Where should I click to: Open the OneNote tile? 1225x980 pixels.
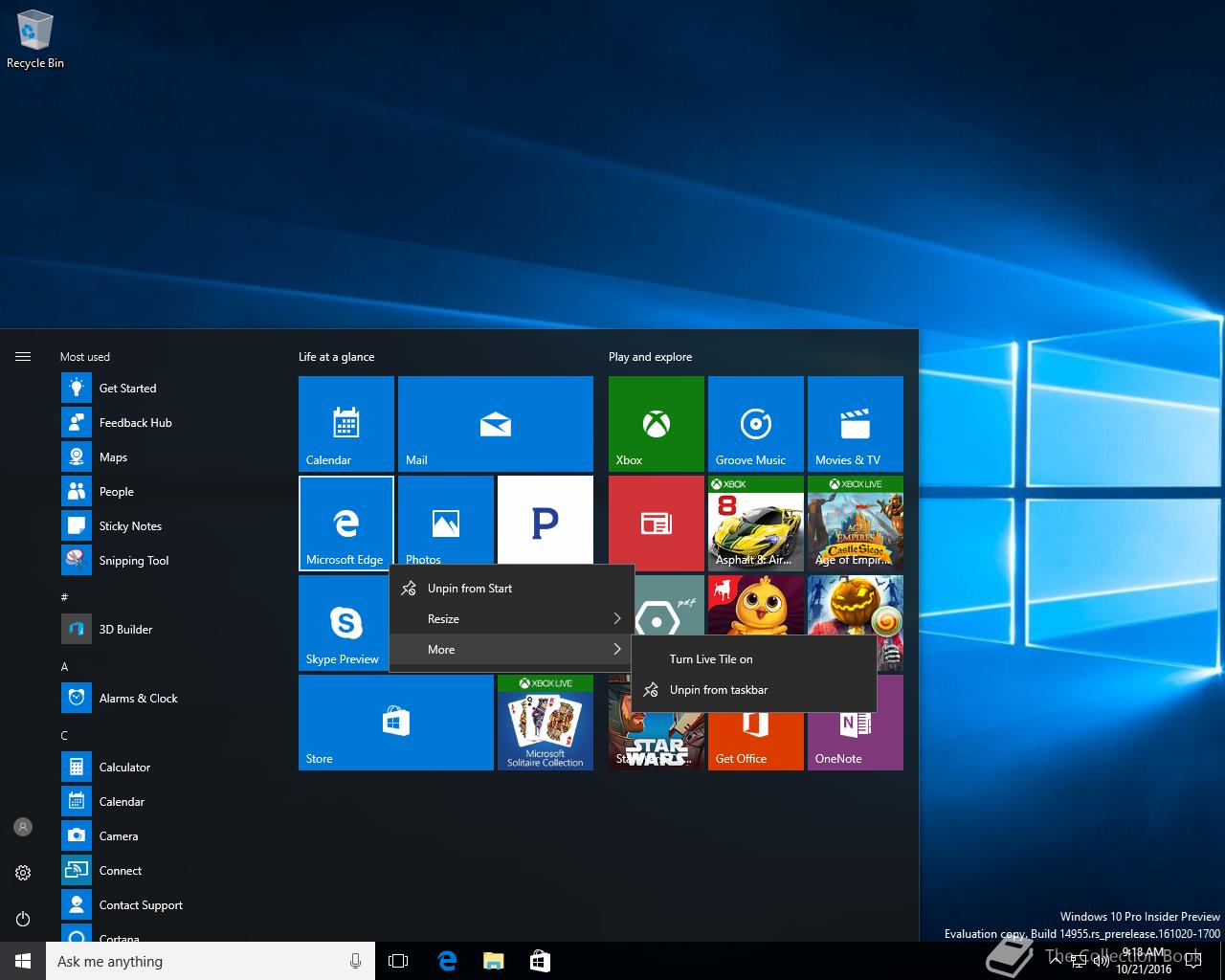(x=856, y=741)
